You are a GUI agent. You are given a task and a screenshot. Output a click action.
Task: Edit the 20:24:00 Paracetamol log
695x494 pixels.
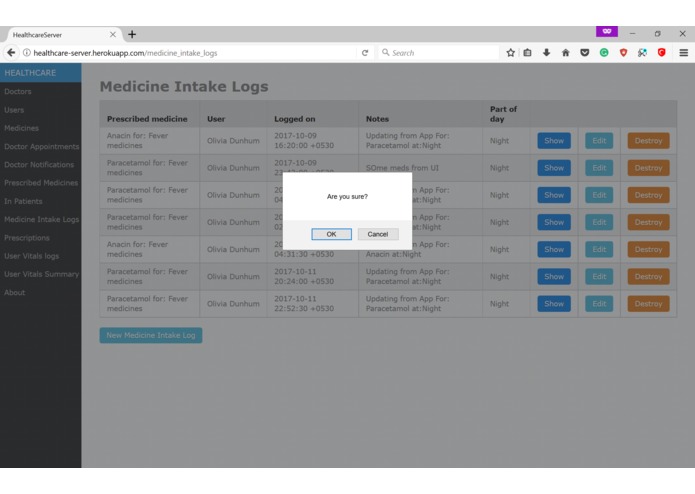click(x=599, y=276)
